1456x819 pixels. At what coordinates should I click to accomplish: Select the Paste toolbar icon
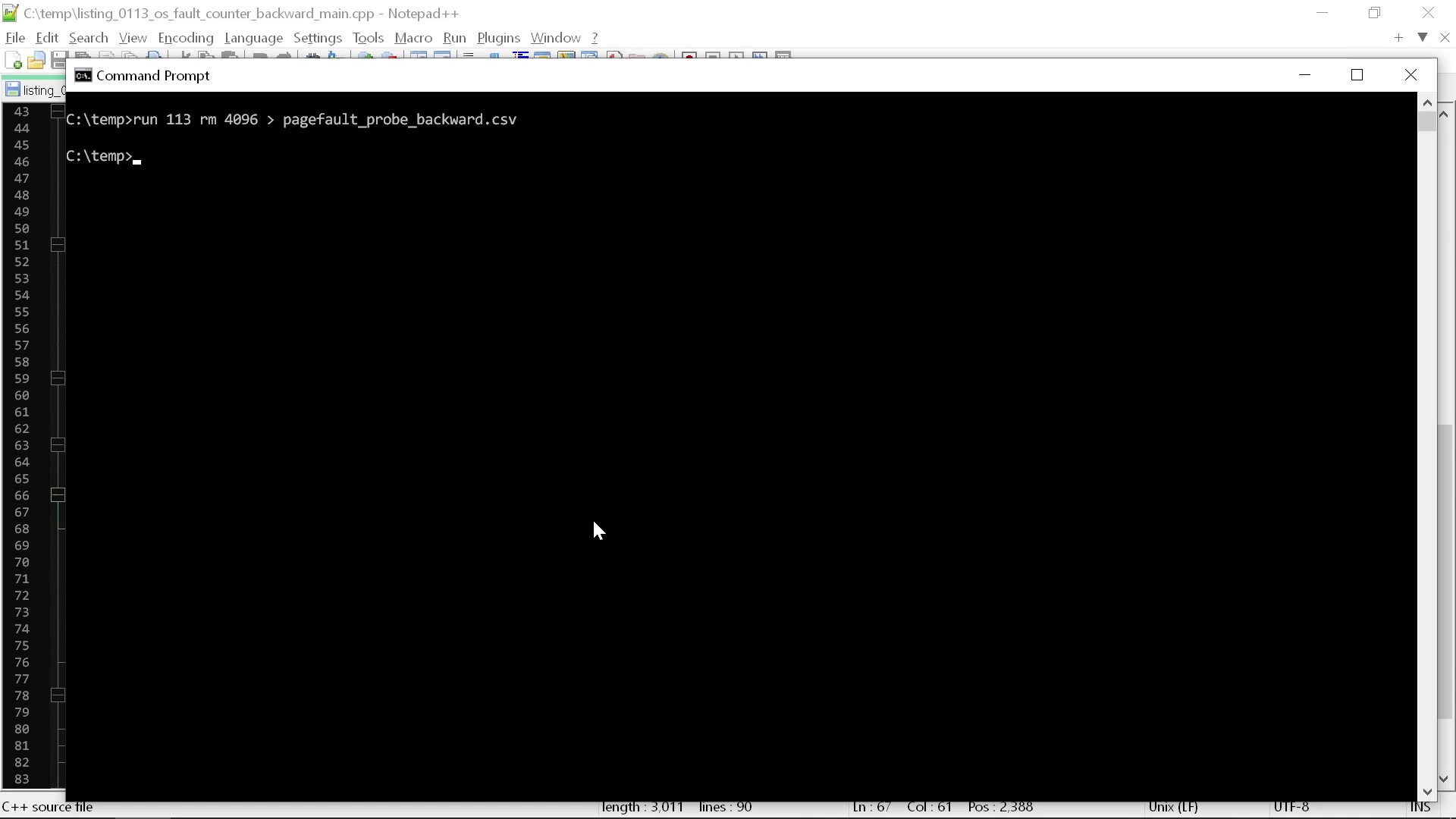point(229,57)
